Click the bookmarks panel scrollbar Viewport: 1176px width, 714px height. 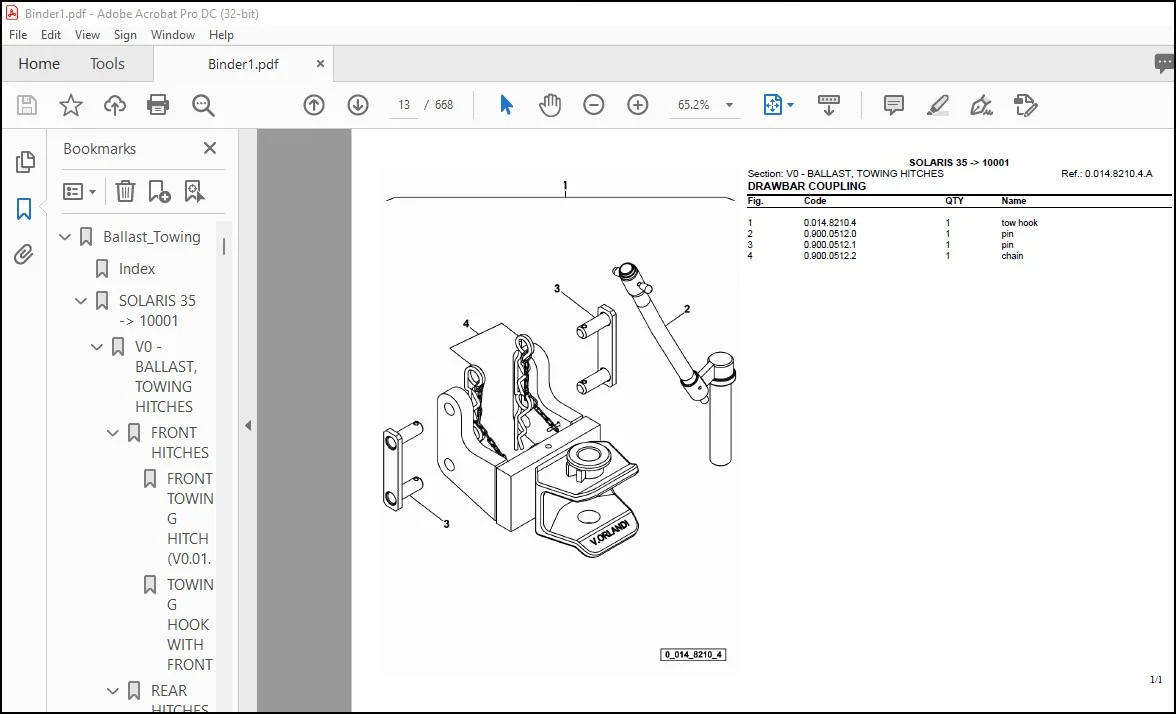(224, 246)
